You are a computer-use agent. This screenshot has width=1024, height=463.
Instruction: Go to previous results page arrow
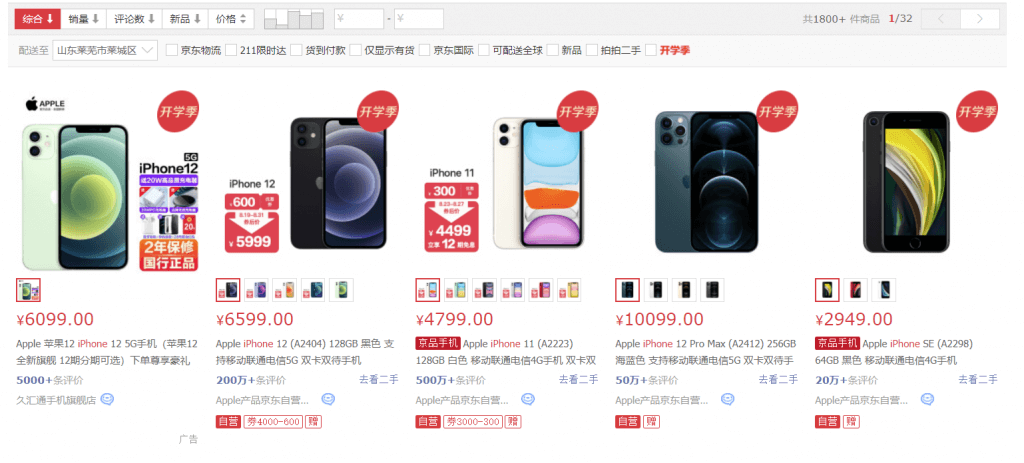940,19
